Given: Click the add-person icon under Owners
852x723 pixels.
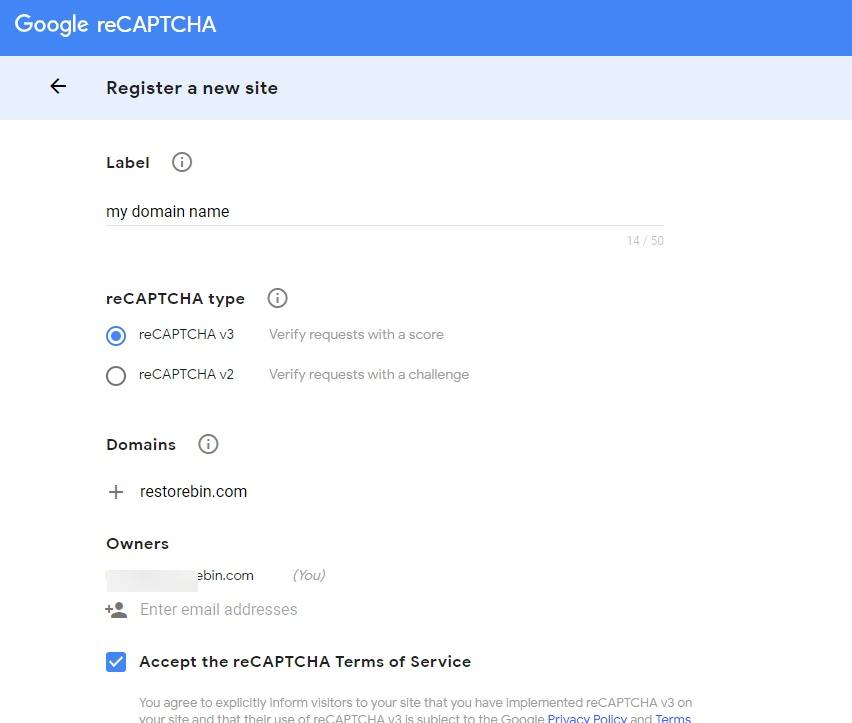Looking at the screenshot, I should coord(116,609).
